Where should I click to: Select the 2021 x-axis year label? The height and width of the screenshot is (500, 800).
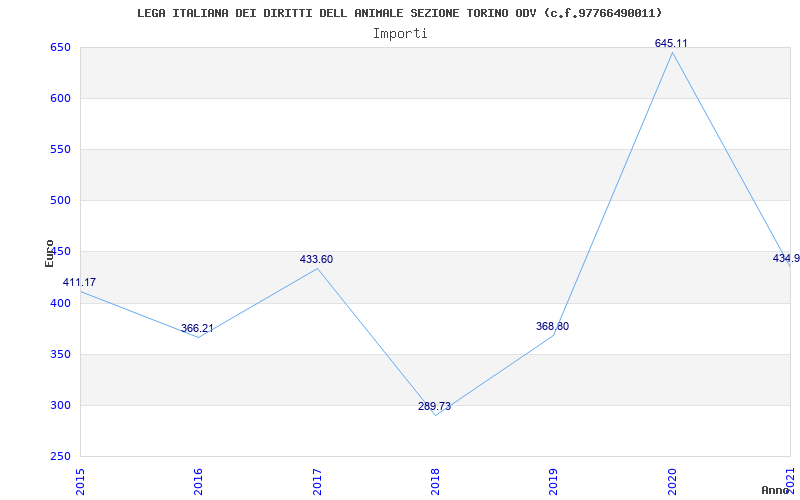pyautogui.click(x=790, y=481)
